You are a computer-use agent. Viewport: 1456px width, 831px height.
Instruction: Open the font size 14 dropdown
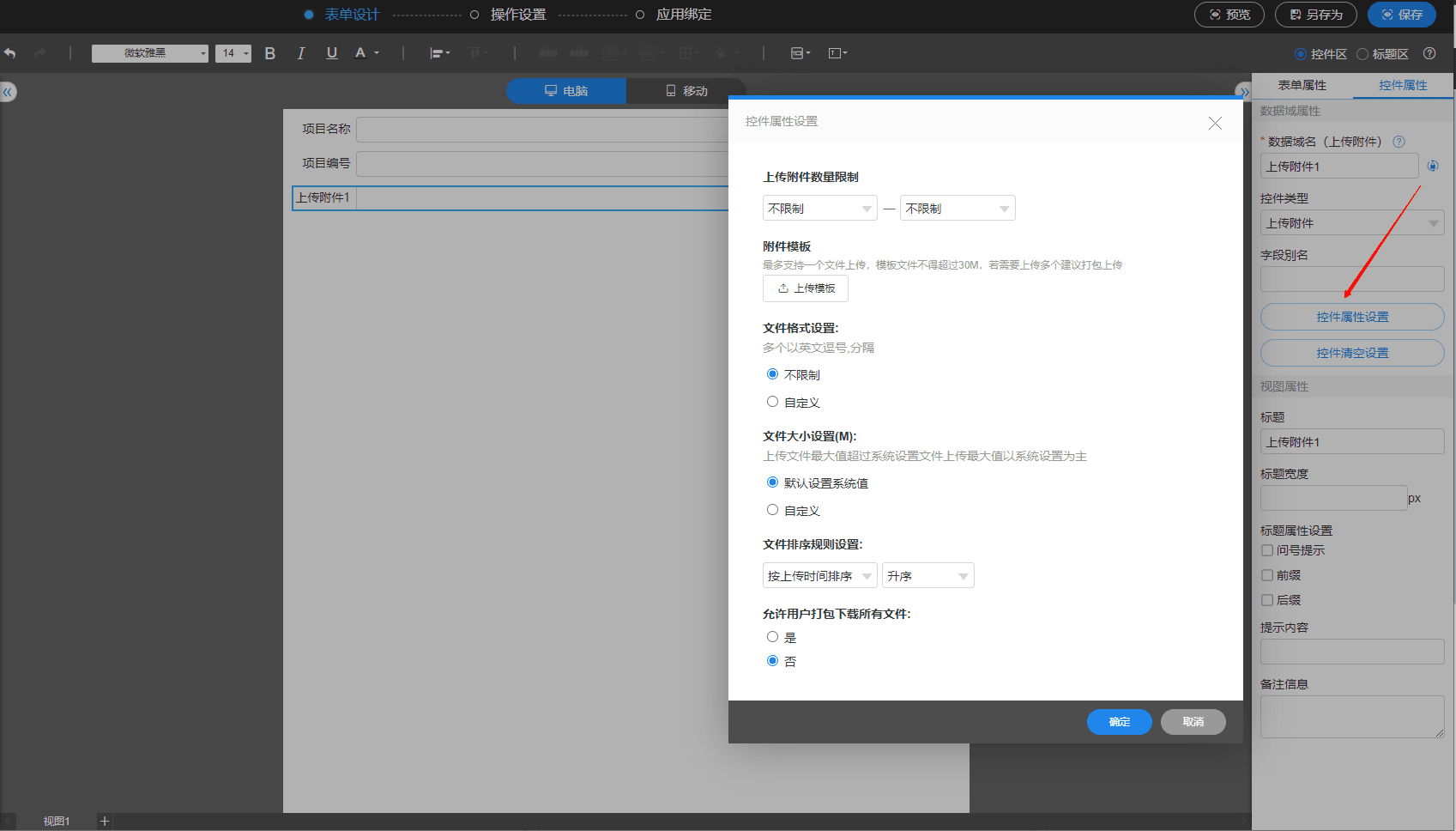[233, 53]
